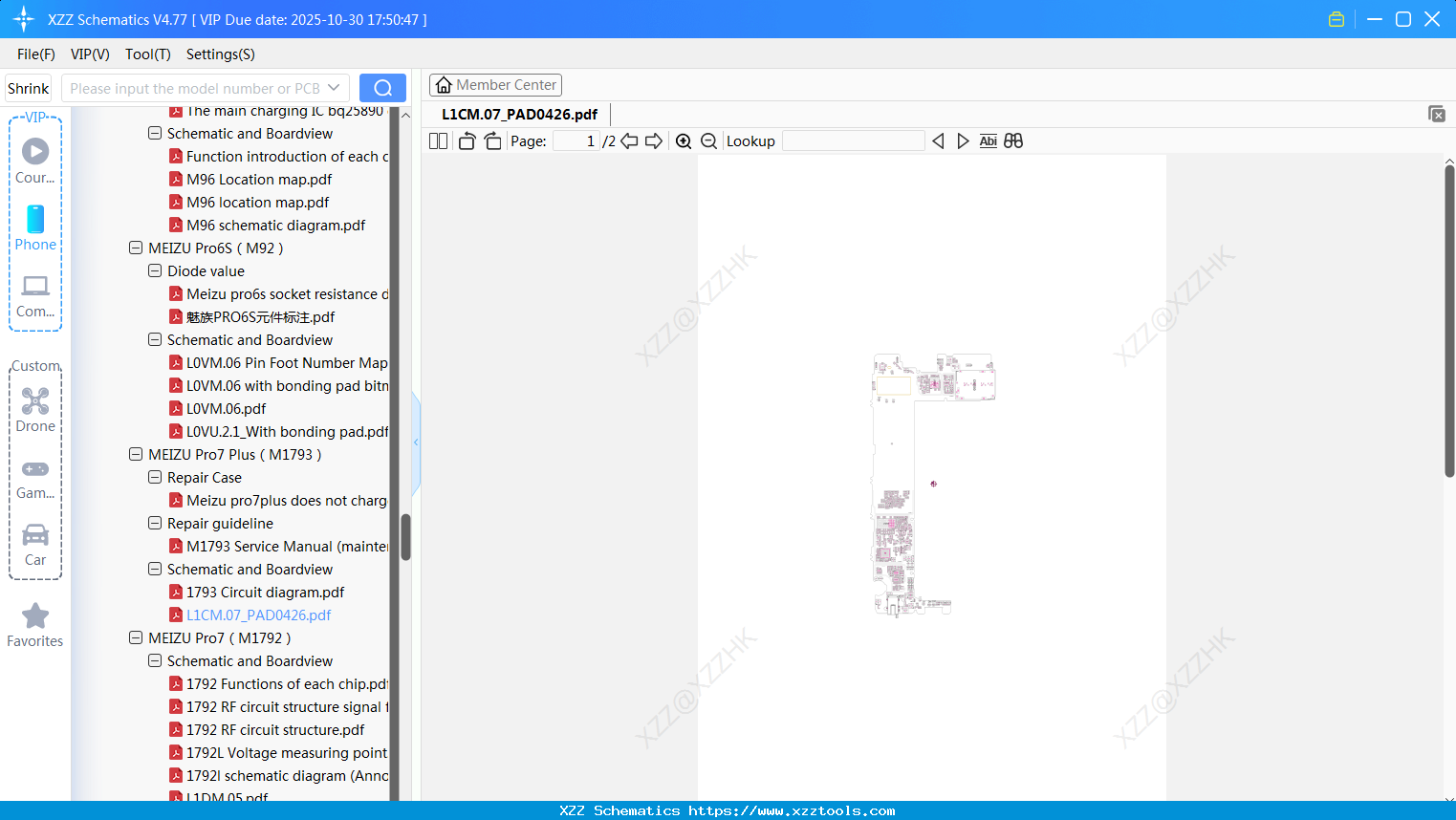Open the Game console category
This screenshot has height=820, width=1456.
(35, 478)
